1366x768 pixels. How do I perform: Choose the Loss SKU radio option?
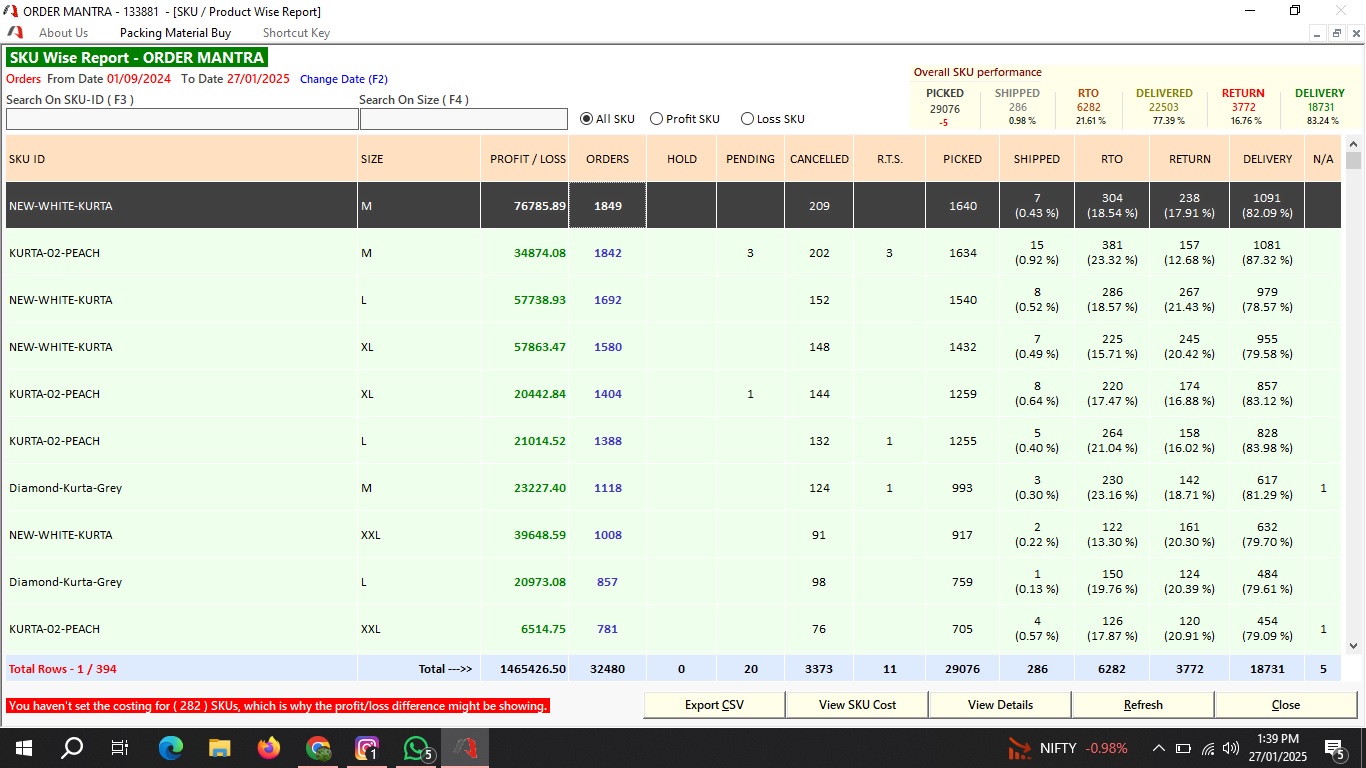tap(747, 119)
